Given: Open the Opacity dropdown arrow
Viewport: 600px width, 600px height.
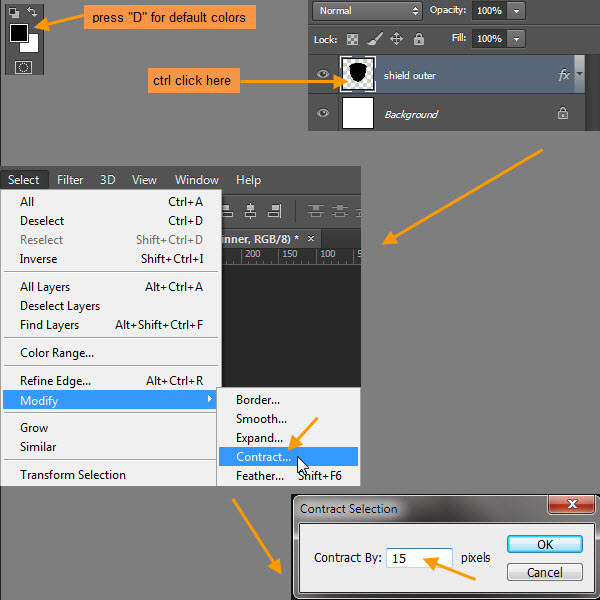Looking at the screenshot, I should (515, 10).
